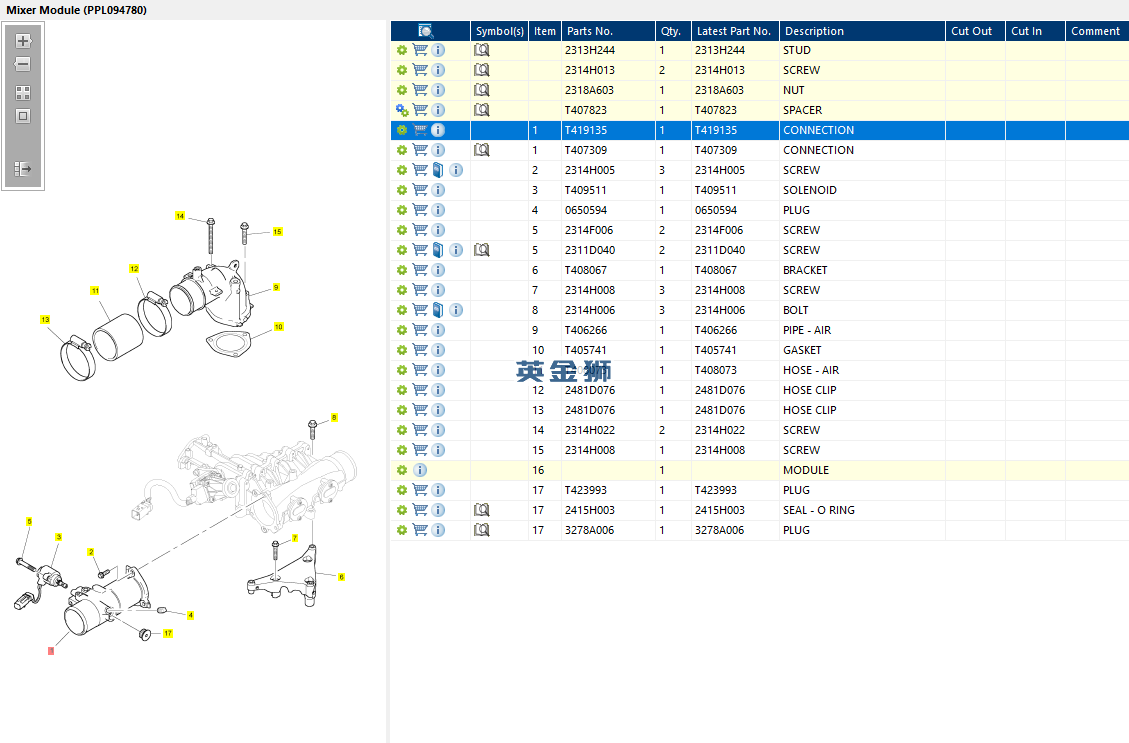Sort by Description column header
The width and height of the screenshot is (1129, 743).
862,31
